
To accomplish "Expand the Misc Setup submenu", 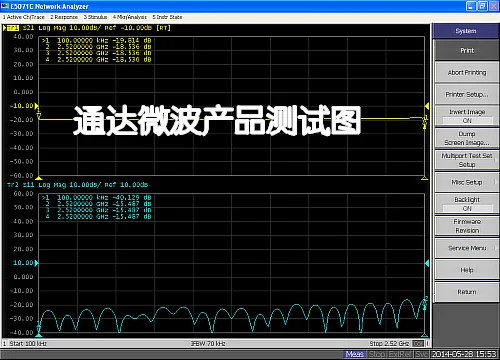I will click(467, 182).
